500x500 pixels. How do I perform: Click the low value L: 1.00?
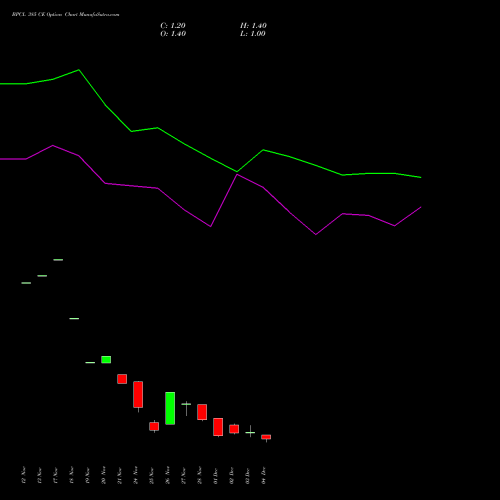pos(253,34)
